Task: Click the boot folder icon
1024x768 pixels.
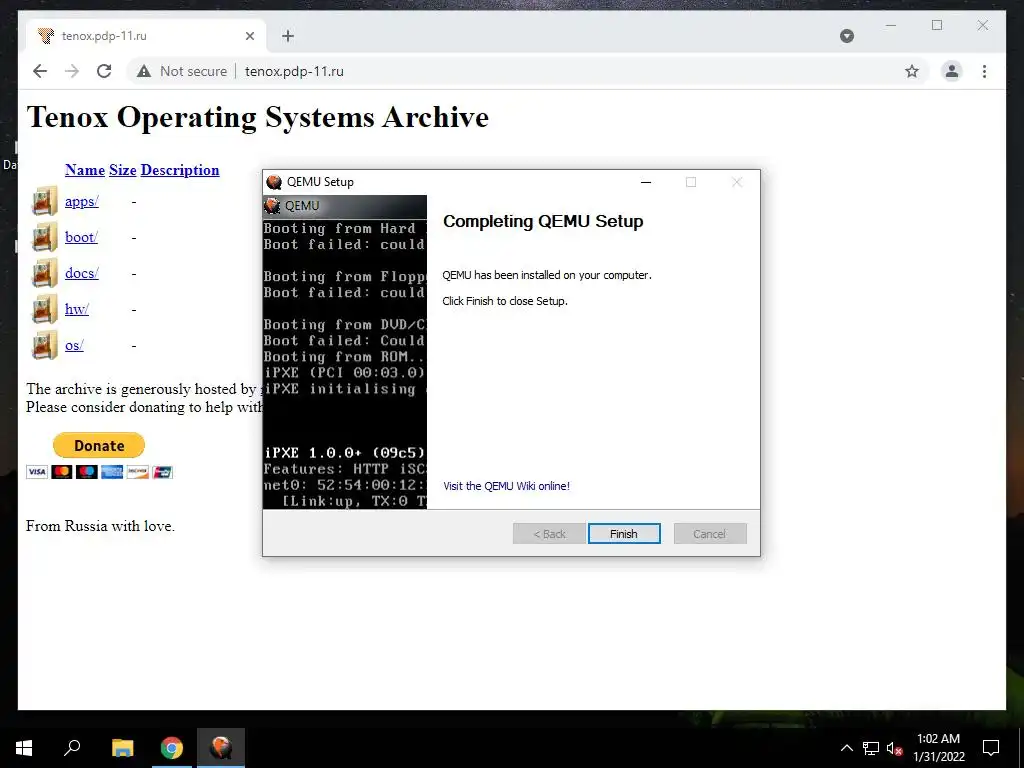Action: pyautogui.click(x=44, y=237)
